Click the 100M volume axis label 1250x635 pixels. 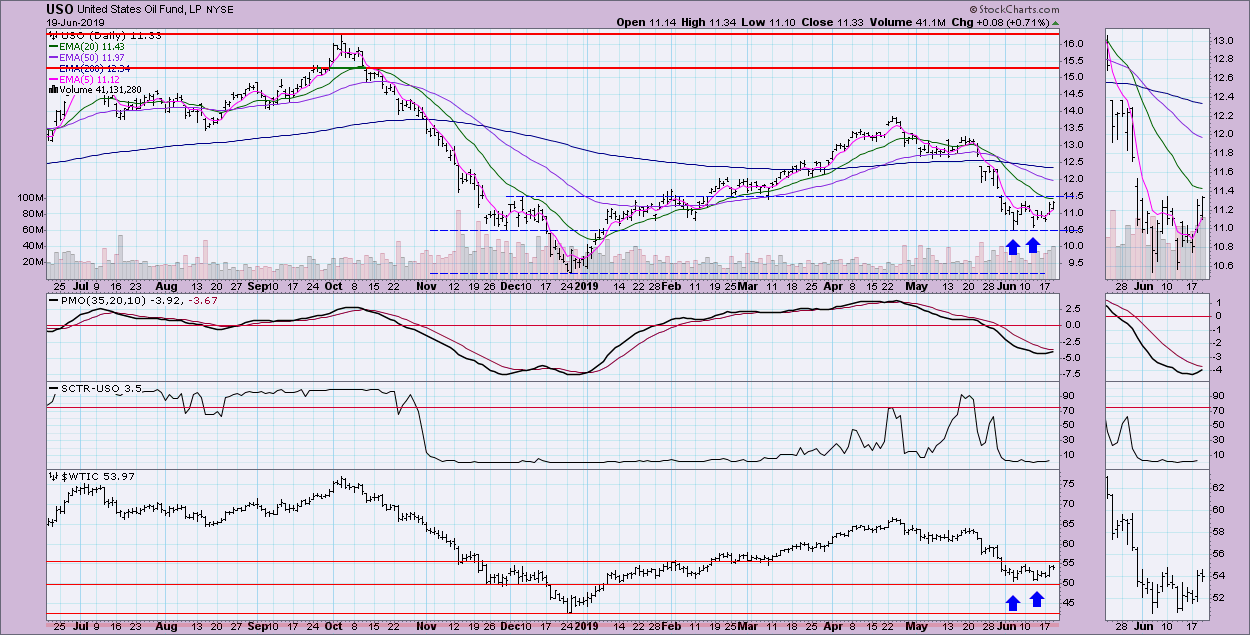point(32,198)
